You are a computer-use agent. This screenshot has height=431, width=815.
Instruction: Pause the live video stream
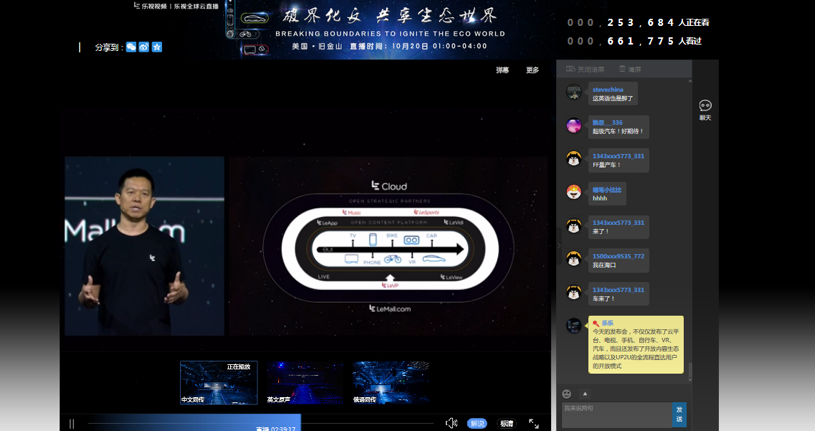[72, 424]
